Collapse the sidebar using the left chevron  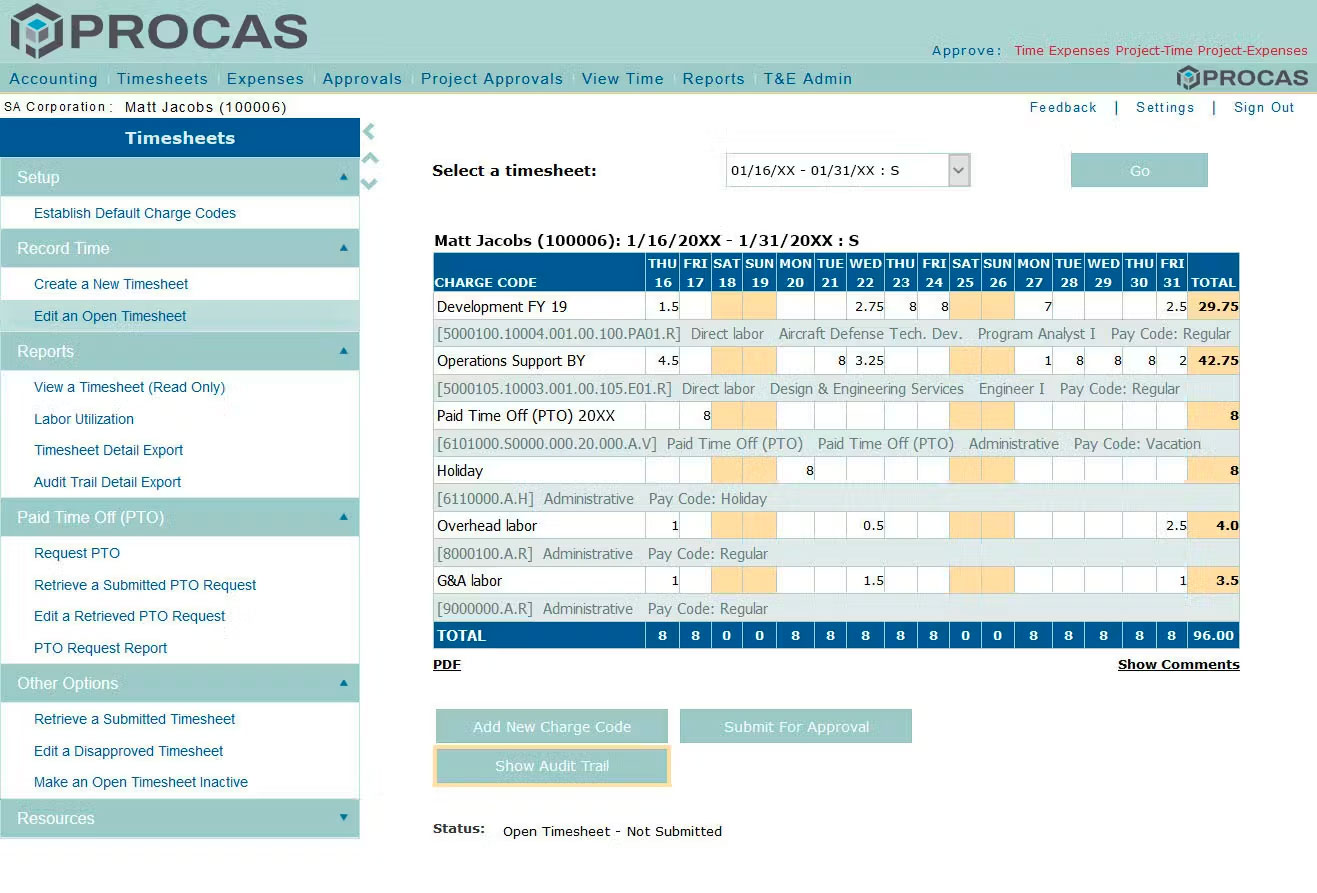pos(369,131)
